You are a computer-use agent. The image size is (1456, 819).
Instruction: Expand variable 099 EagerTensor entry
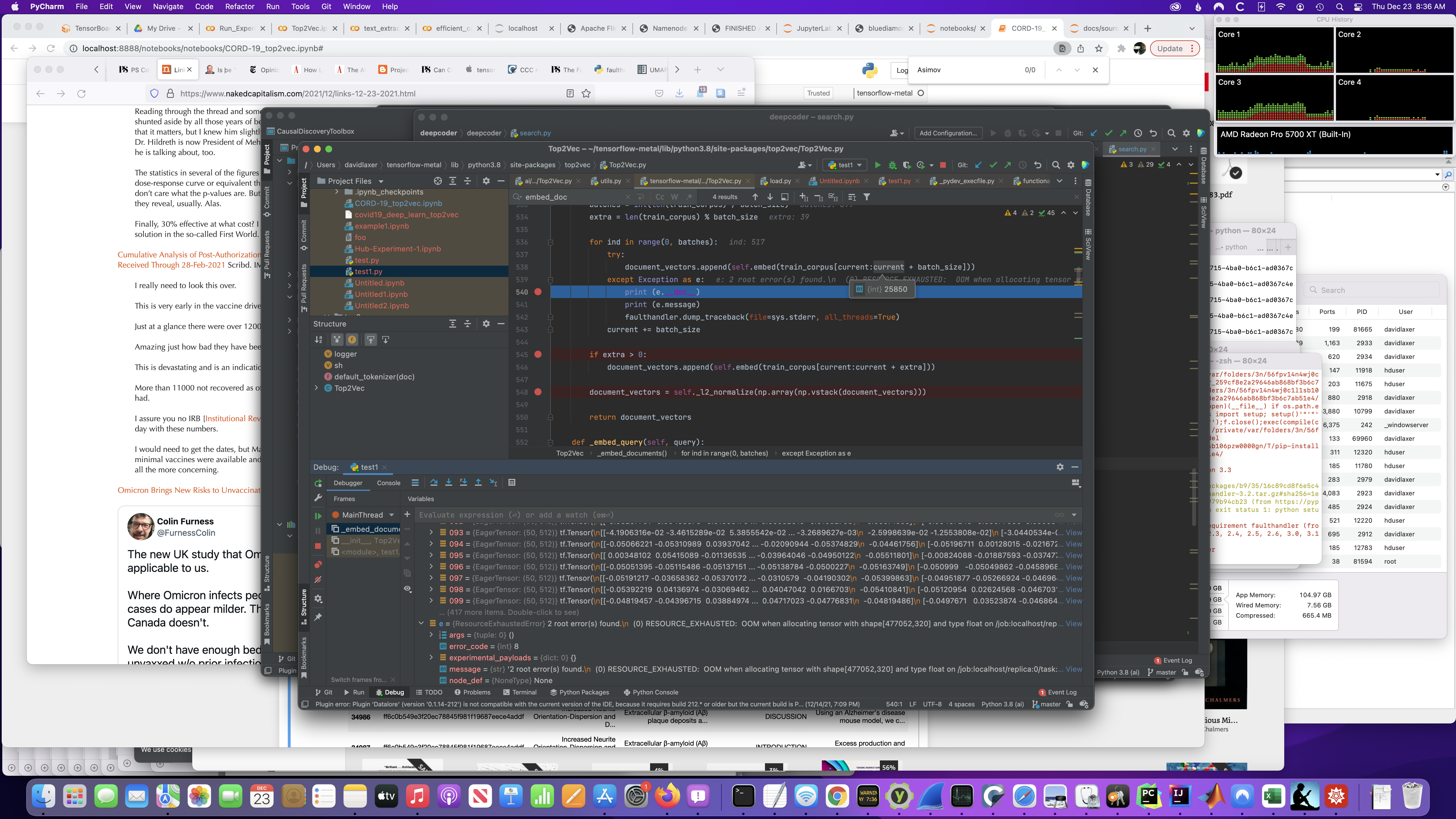point(431,601)
